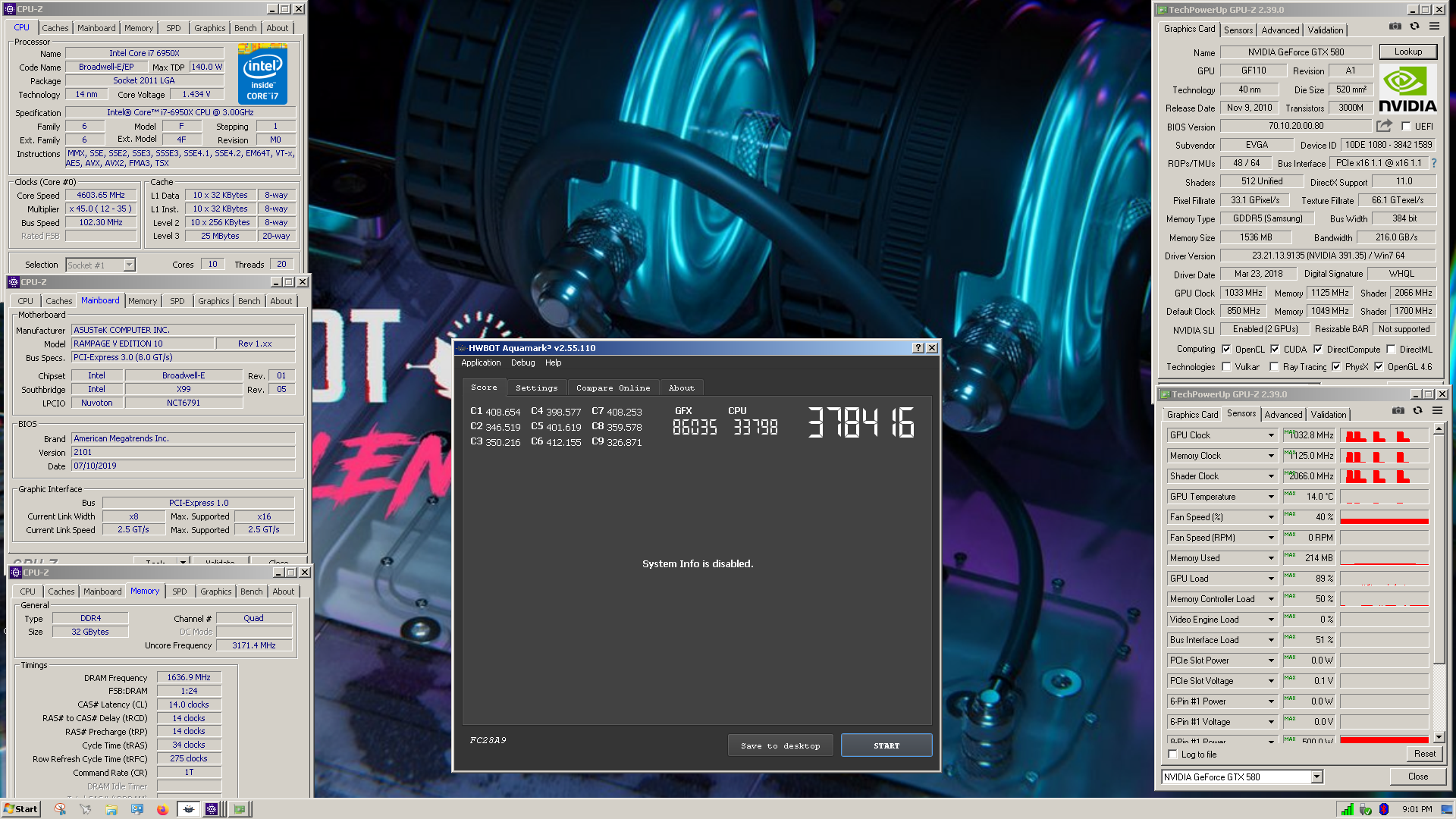Click refresh icon in GPU-Z Sensors window

tap(1417, 411)
